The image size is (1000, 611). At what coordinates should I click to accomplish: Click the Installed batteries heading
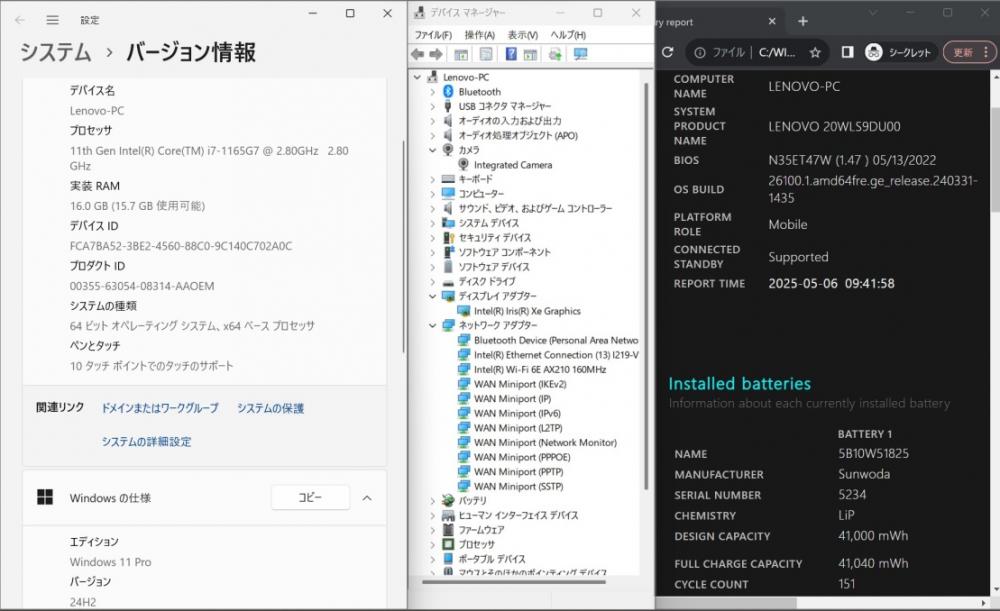point(740,383)
